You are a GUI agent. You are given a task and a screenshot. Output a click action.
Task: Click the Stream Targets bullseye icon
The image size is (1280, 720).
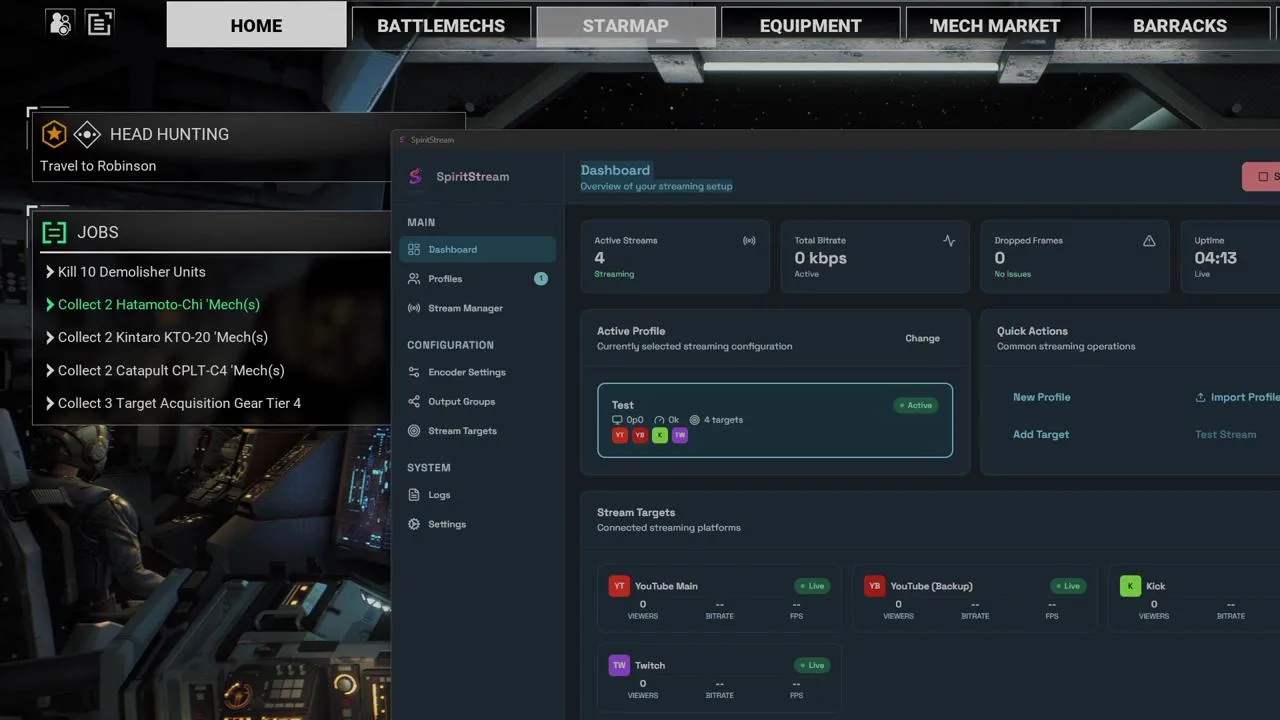pos(414,431)
